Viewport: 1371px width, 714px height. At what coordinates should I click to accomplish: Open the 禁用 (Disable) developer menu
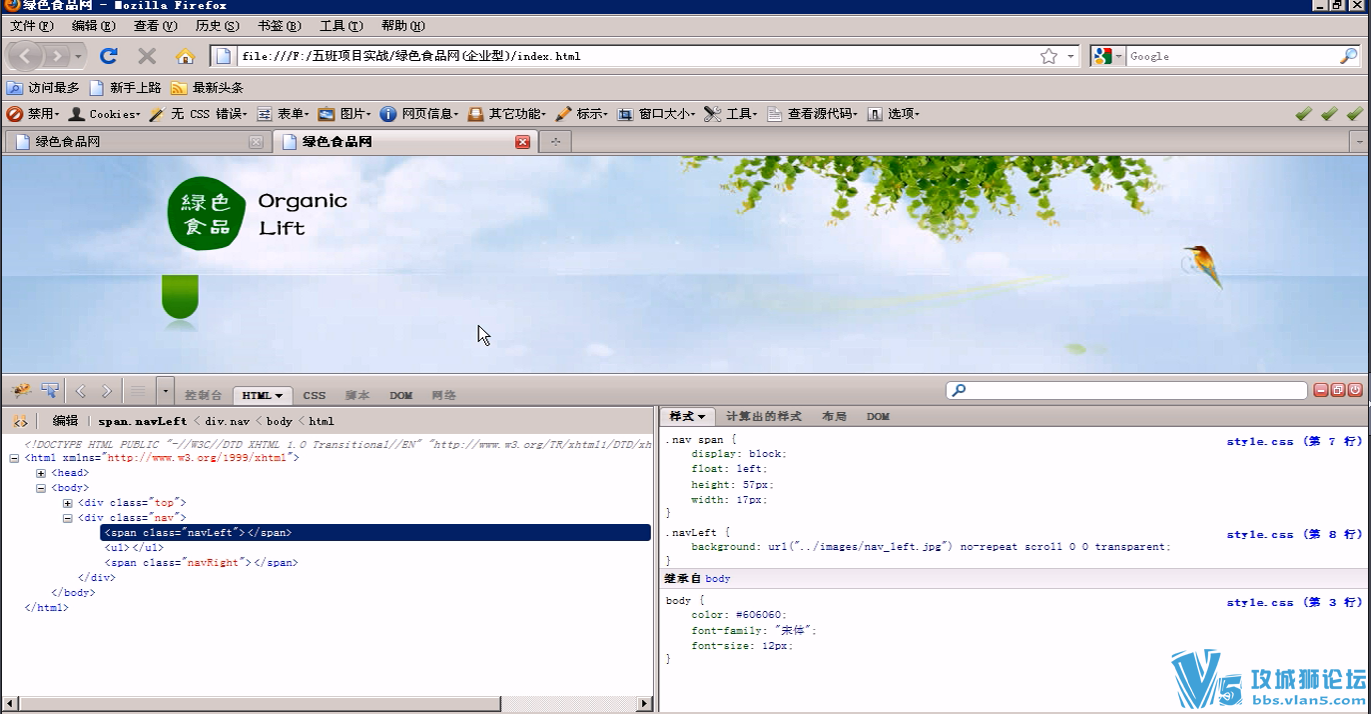33,114
